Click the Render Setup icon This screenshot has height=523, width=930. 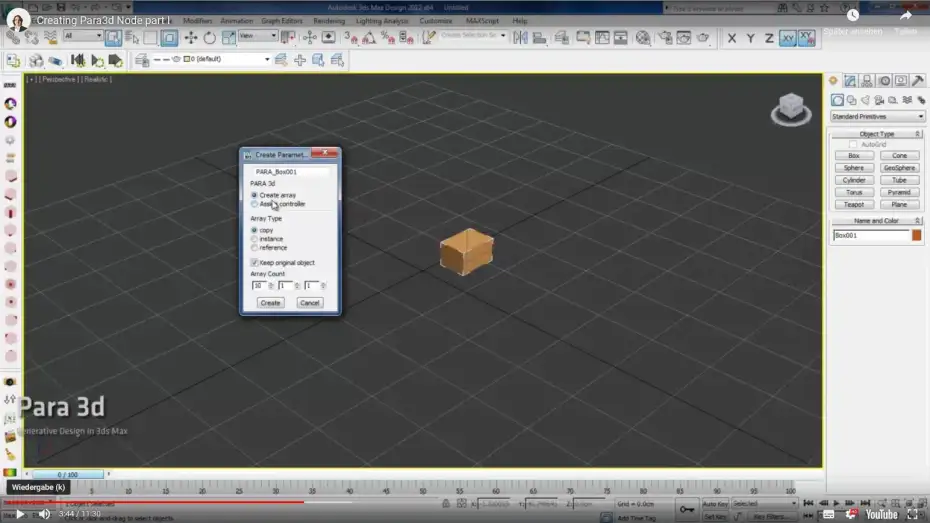(x=665, y=38)
